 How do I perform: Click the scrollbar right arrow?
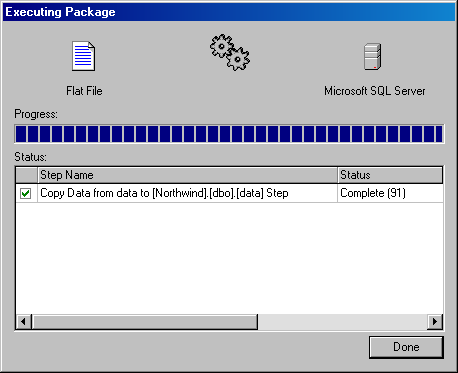pyautogui.click(x=435, y=322)
